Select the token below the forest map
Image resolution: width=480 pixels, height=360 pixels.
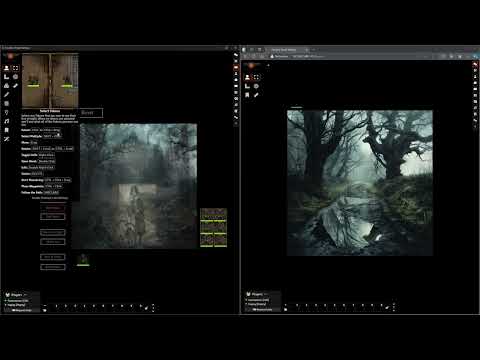point(83,260)
